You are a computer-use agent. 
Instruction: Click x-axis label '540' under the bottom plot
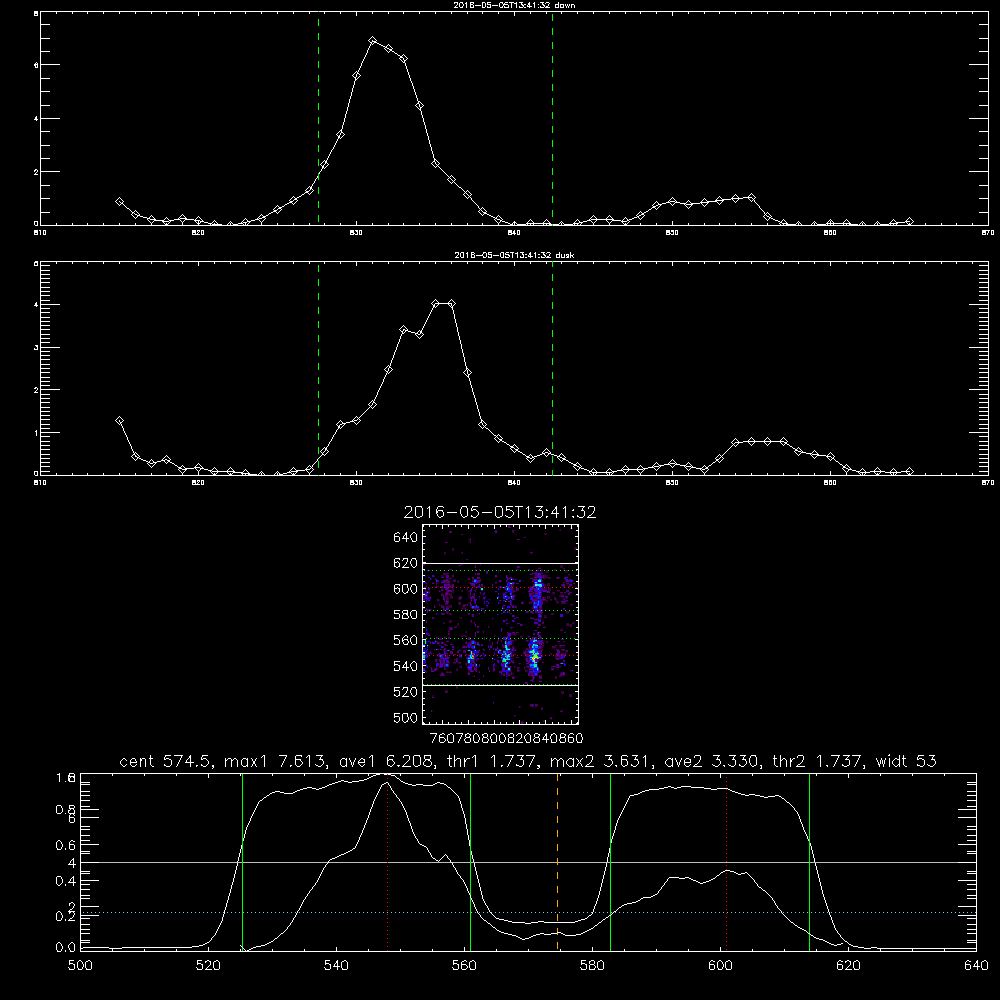click(336, 966)
